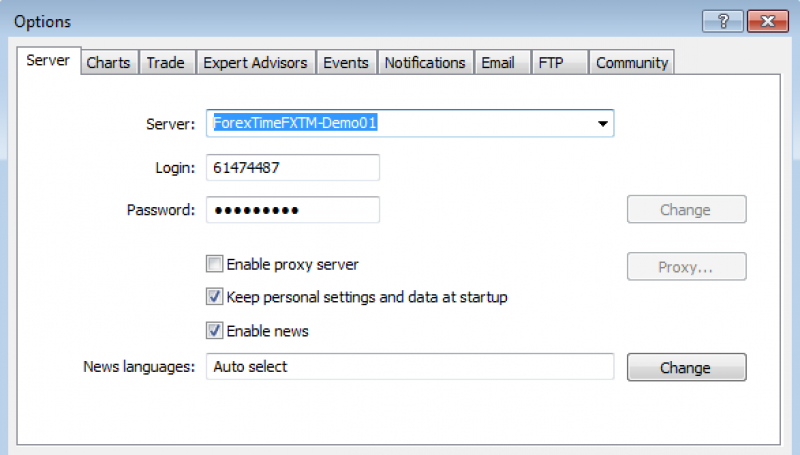This screenshot has width=800, height=455.
Task: Uncheck Keep personal settings and data at startup
Action: 214,297
